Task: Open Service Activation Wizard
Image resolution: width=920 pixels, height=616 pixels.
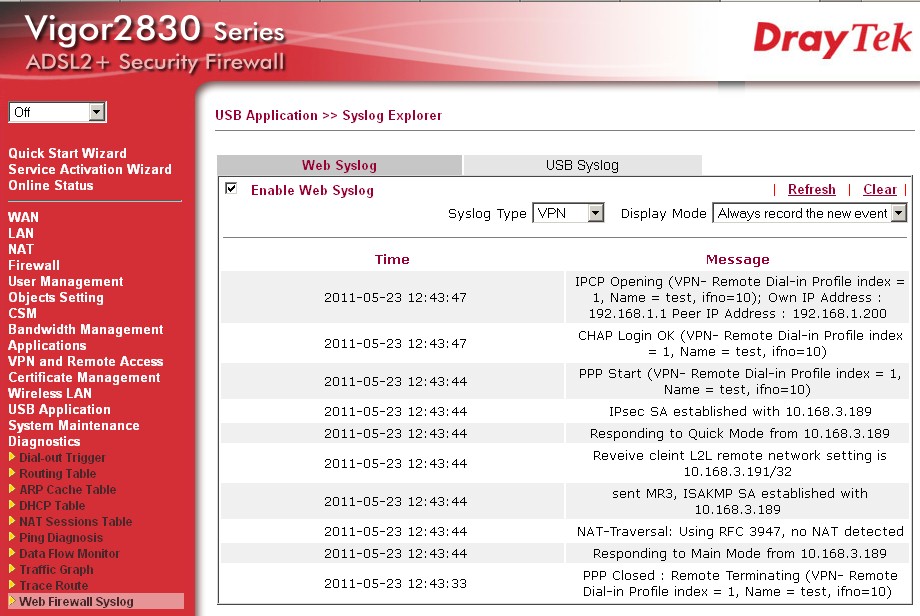Action: pyautogui.click(x=90, y=169)
